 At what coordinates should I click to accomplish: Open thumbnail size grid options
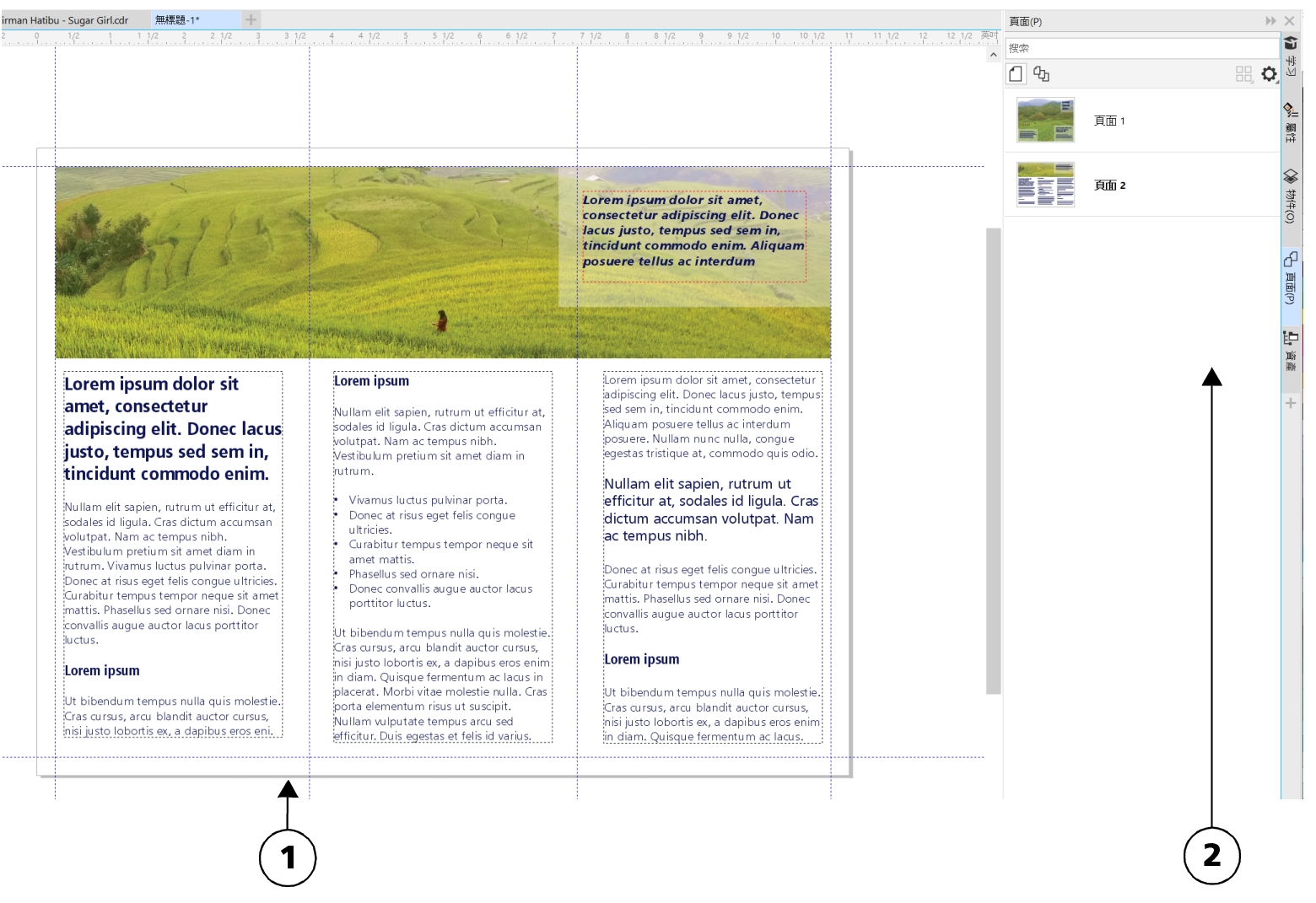click(1243, 74)
